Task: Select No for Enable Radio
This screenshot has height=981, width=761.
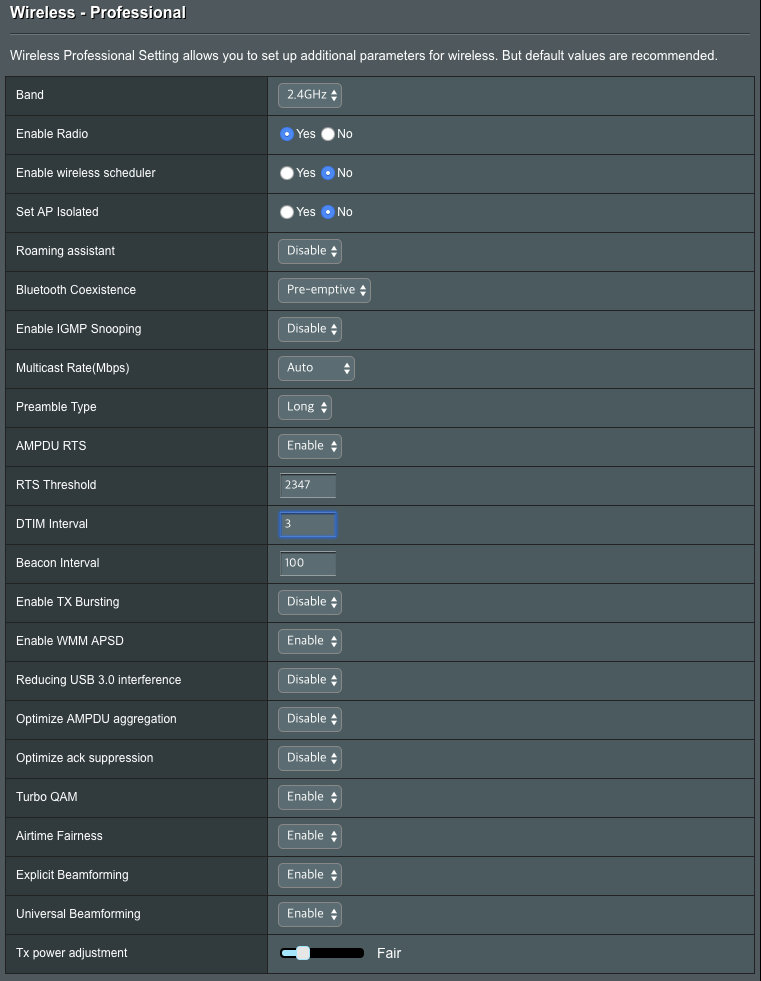Action: [328, 134]
